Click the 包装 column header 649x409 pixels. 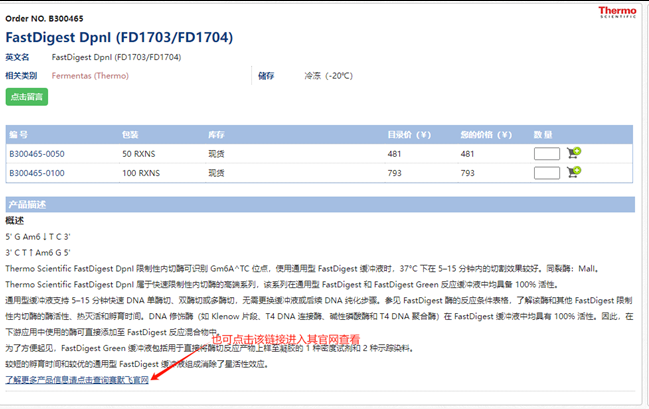(x=130, y=135)
